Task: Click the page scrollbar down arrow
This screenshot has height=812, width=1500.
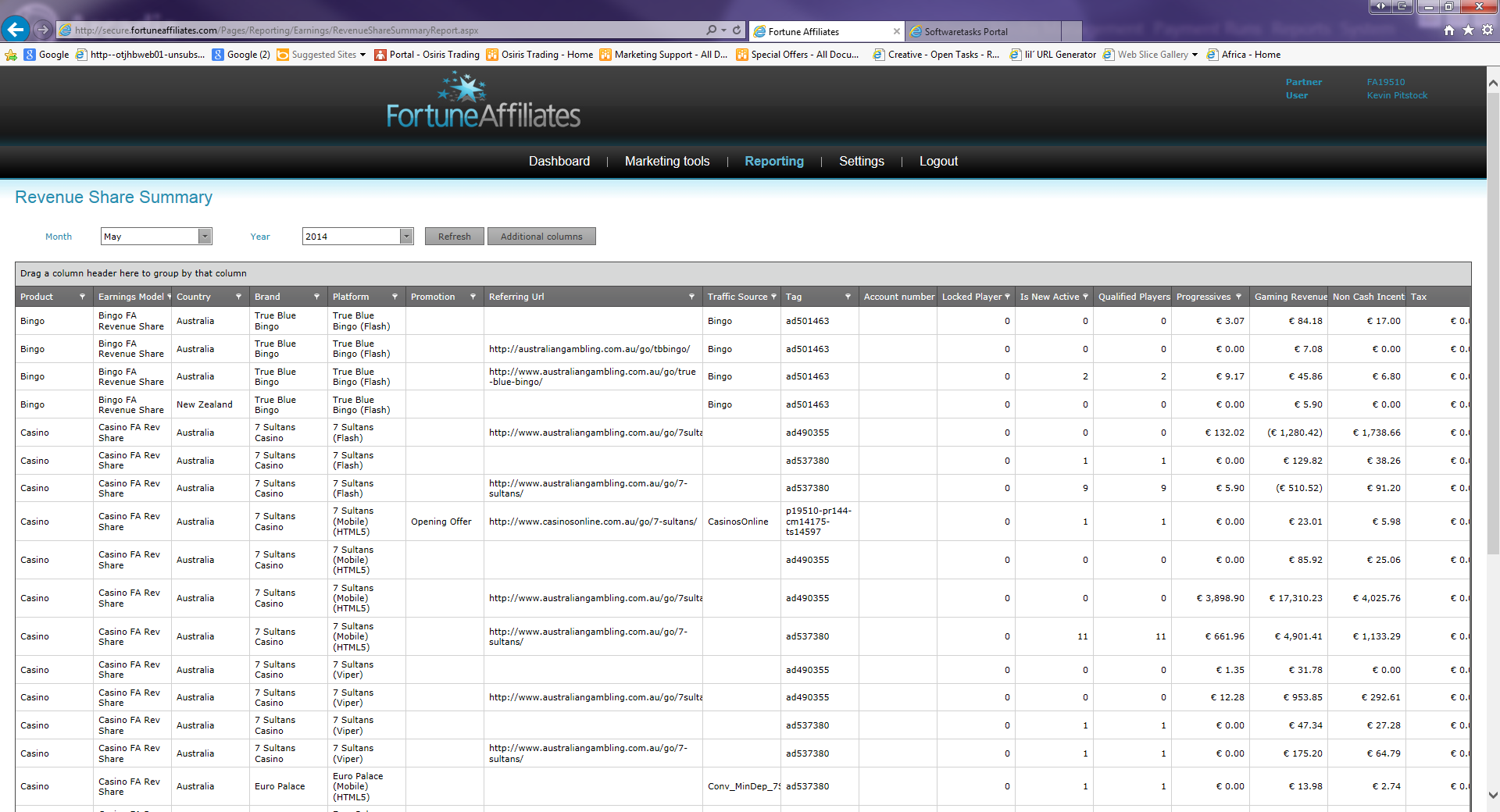Action: 1493,796
